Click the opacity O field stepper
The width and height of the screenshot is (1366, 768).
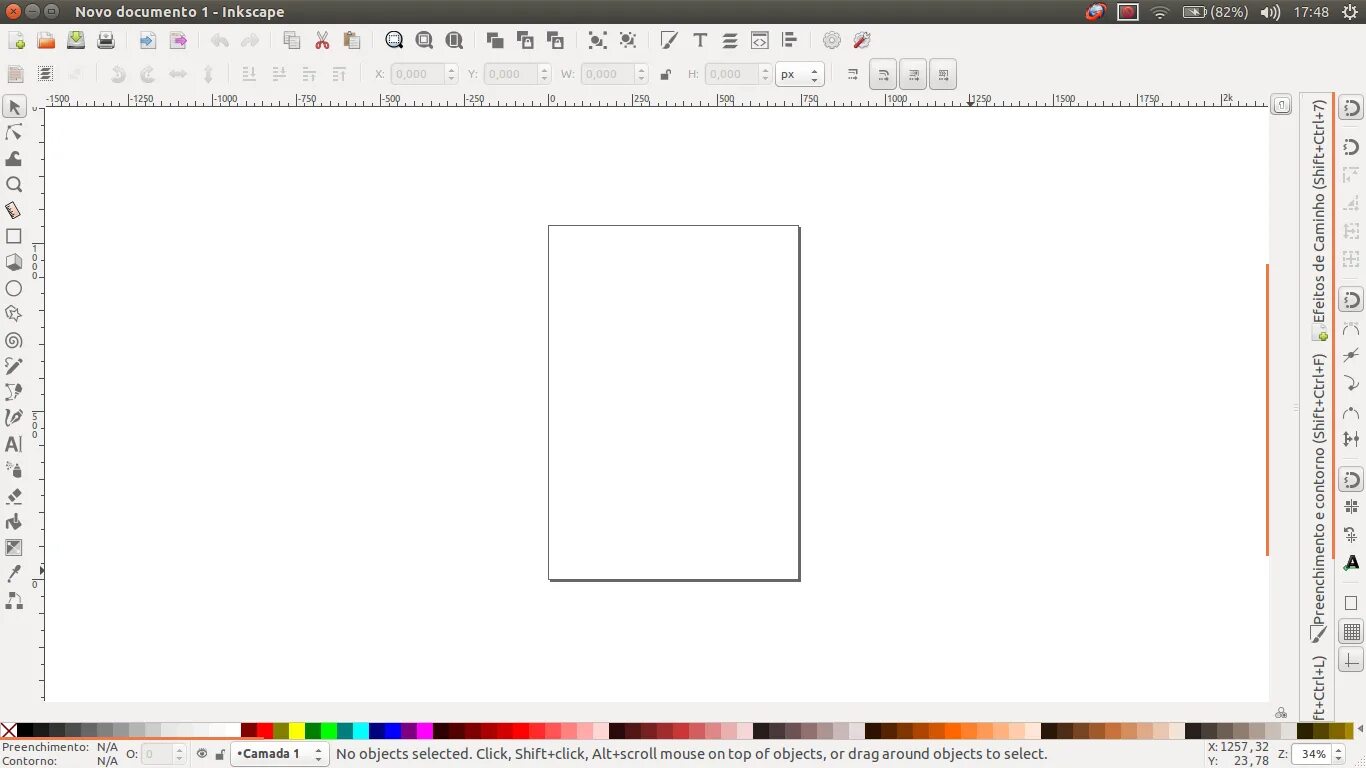click(180, 754)
